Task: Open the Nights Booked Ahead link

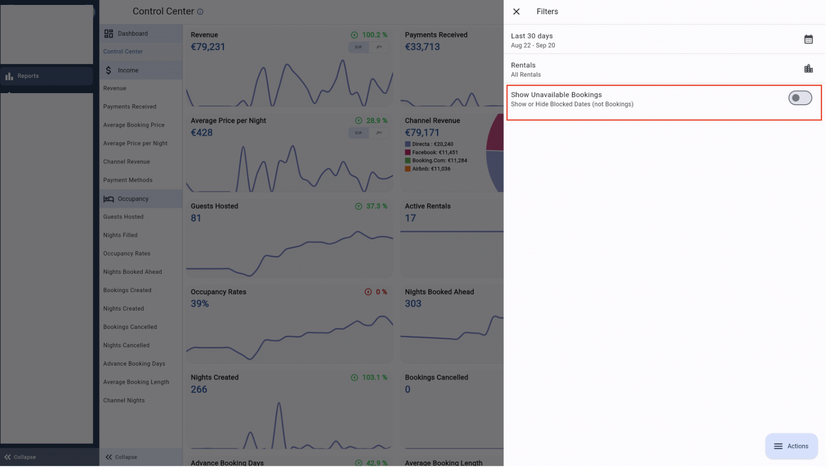Action: (x=132, y=273)
